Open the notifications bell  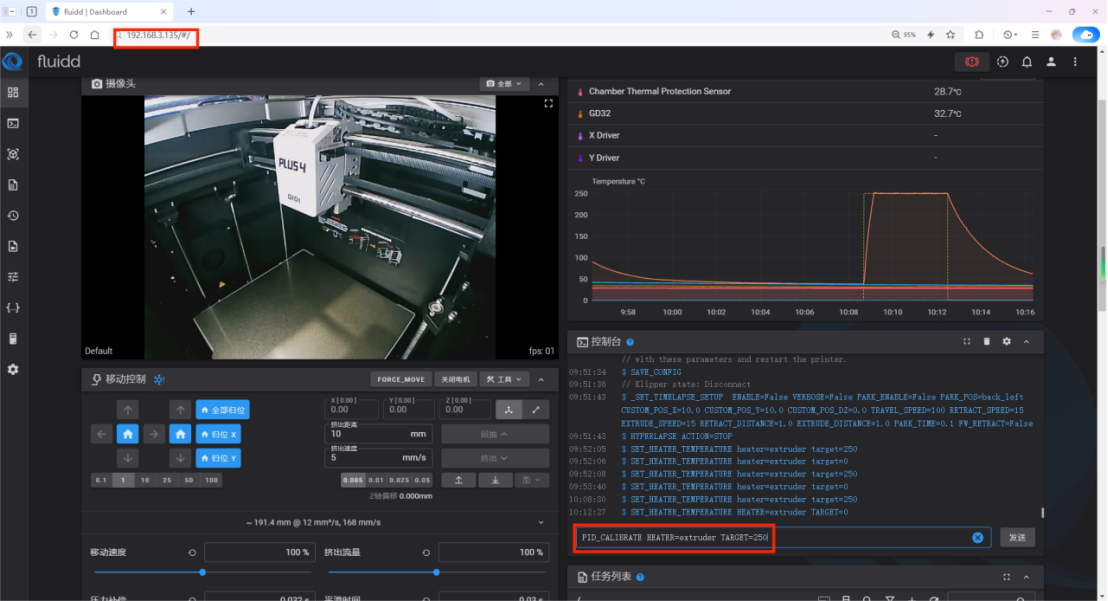click(1026, 62)
